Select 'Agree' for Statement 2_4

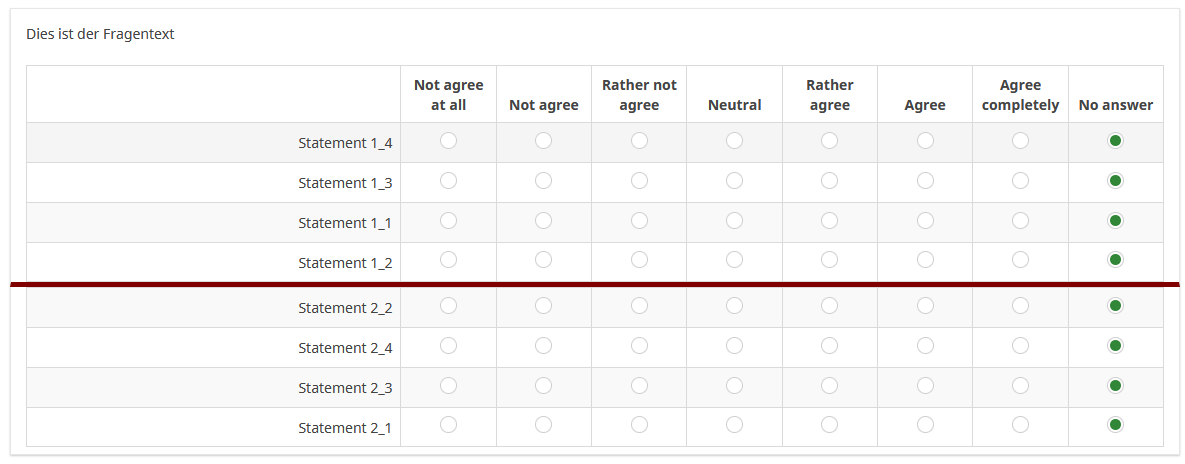pyautogui.click(x=925, y=346)
